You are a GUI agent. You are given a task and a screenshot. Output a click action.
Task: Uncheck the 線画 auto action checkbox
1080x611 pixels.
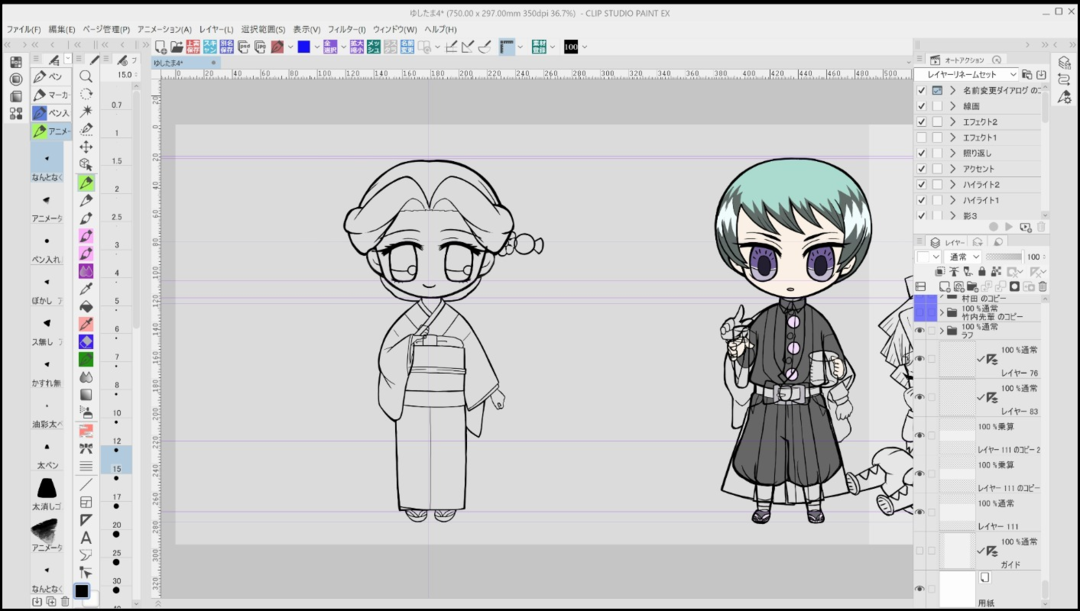(921, 106)
